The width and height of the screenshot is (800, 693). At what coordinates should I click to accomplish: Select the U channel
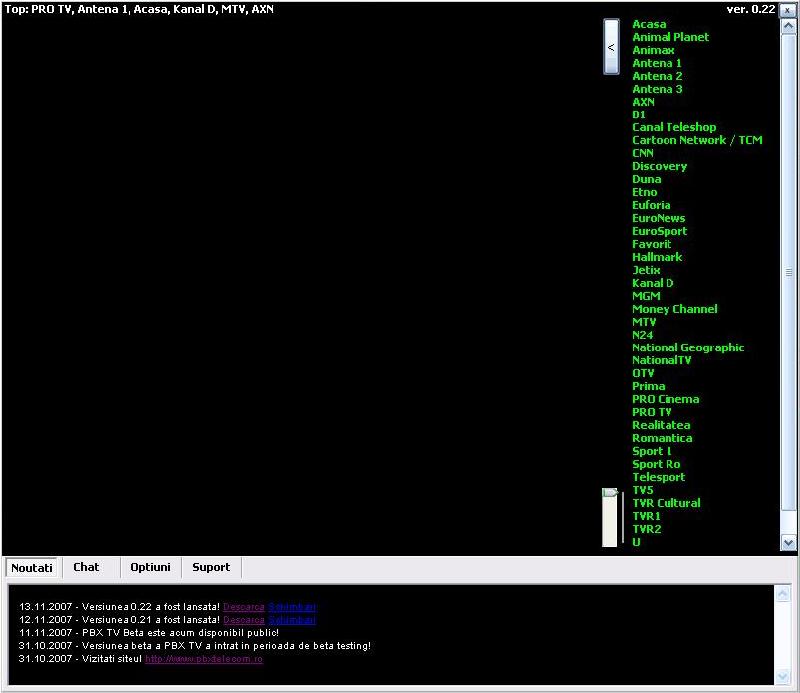(x=636, y=542)
